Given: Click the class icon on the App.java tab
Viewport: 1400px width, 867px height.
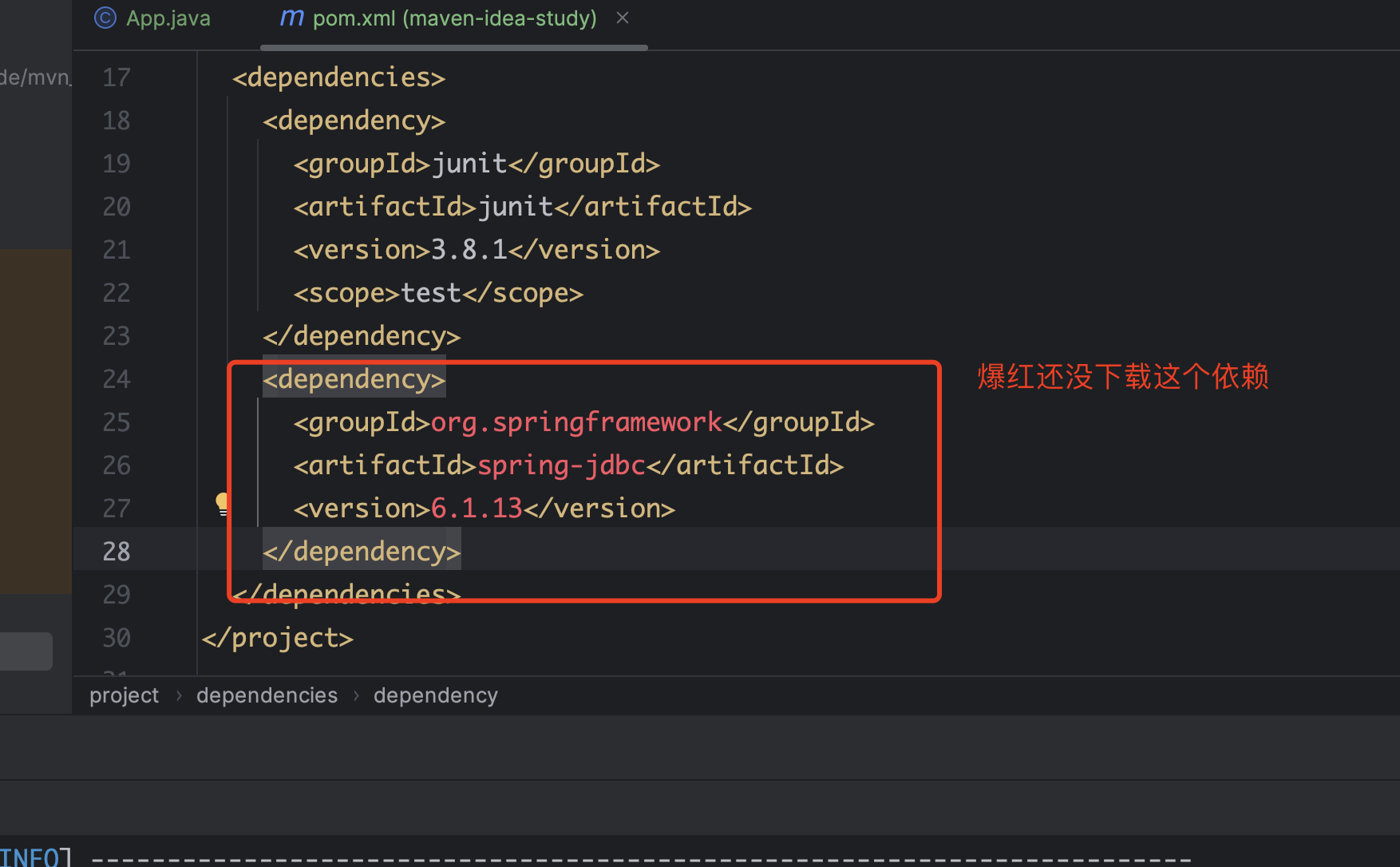Looking at the screenshot, I should pyautogui.click(x=105, y=18).
